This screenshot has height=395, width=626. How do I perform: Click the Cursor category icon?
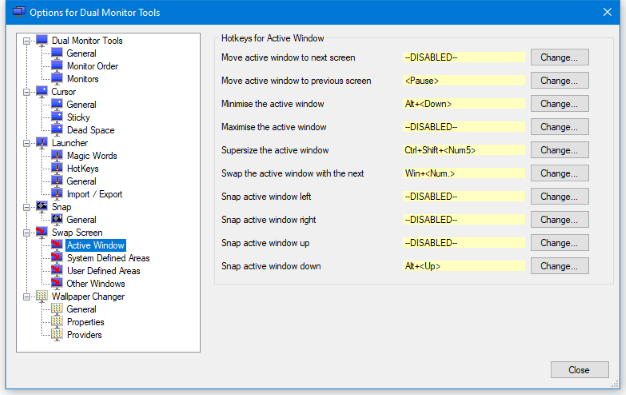coord(42,91)
